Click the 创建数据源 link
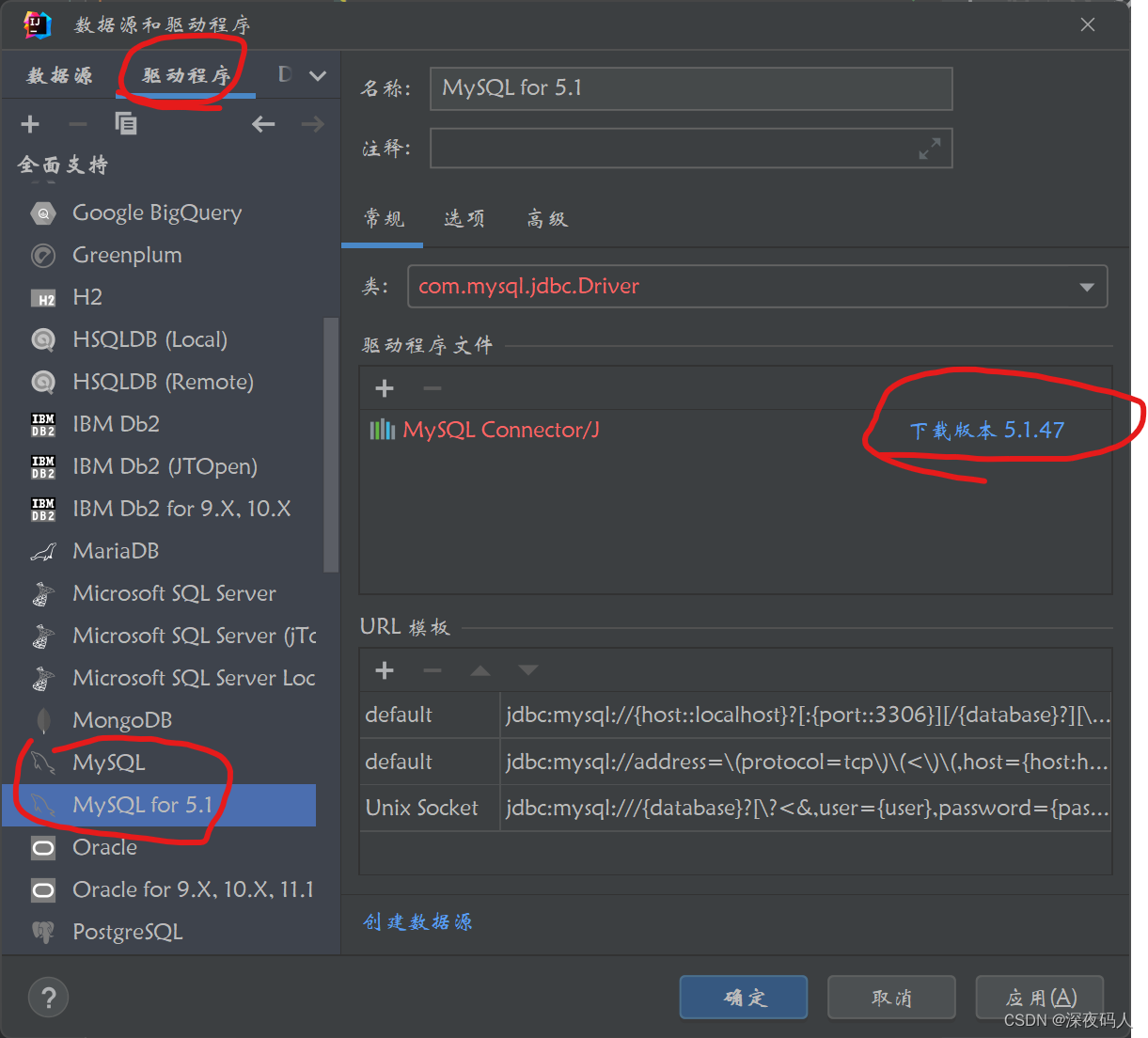Viewport: 1148px width, 1038px height. 418,921
